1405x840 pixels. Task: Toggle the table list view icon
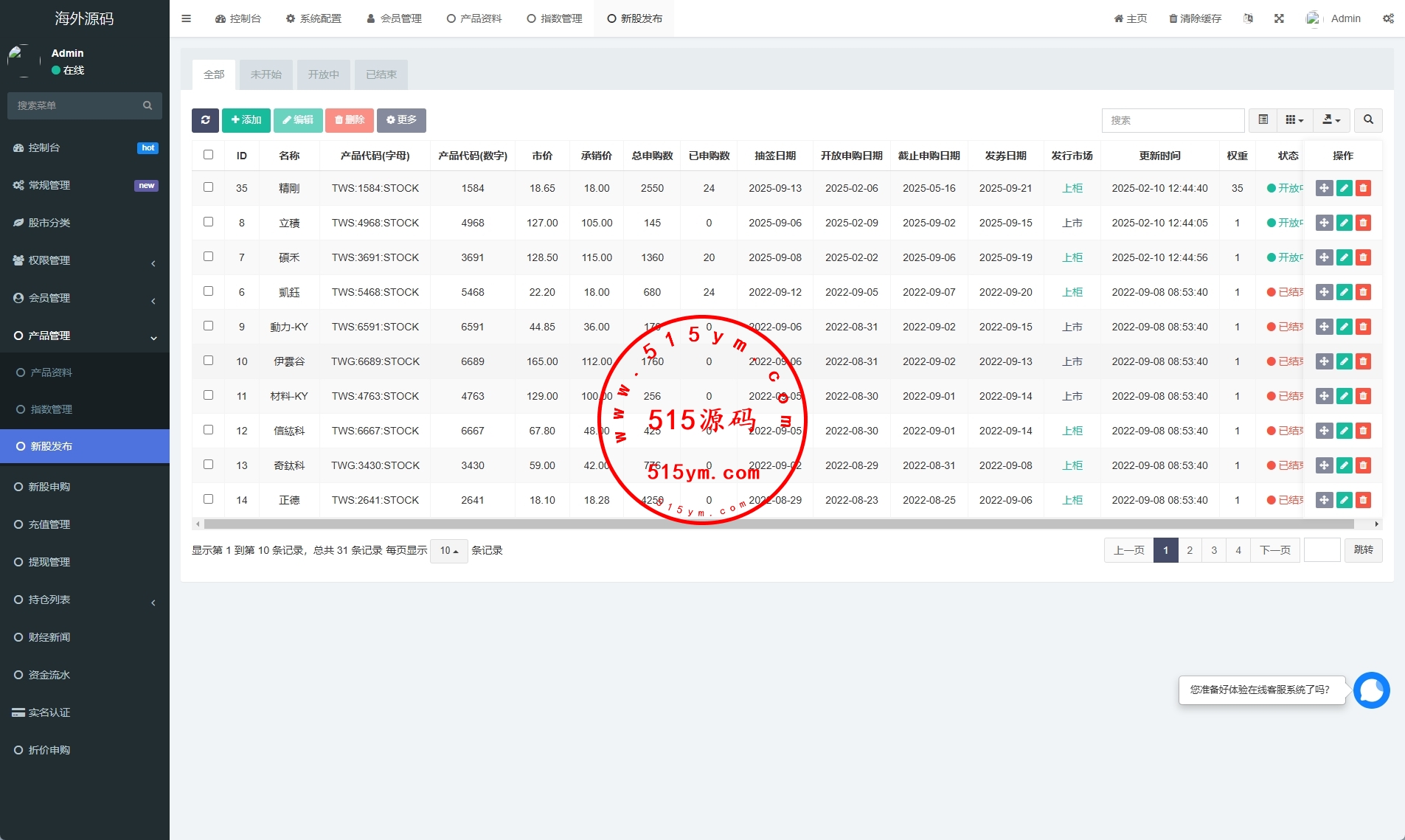(1263, 120)
